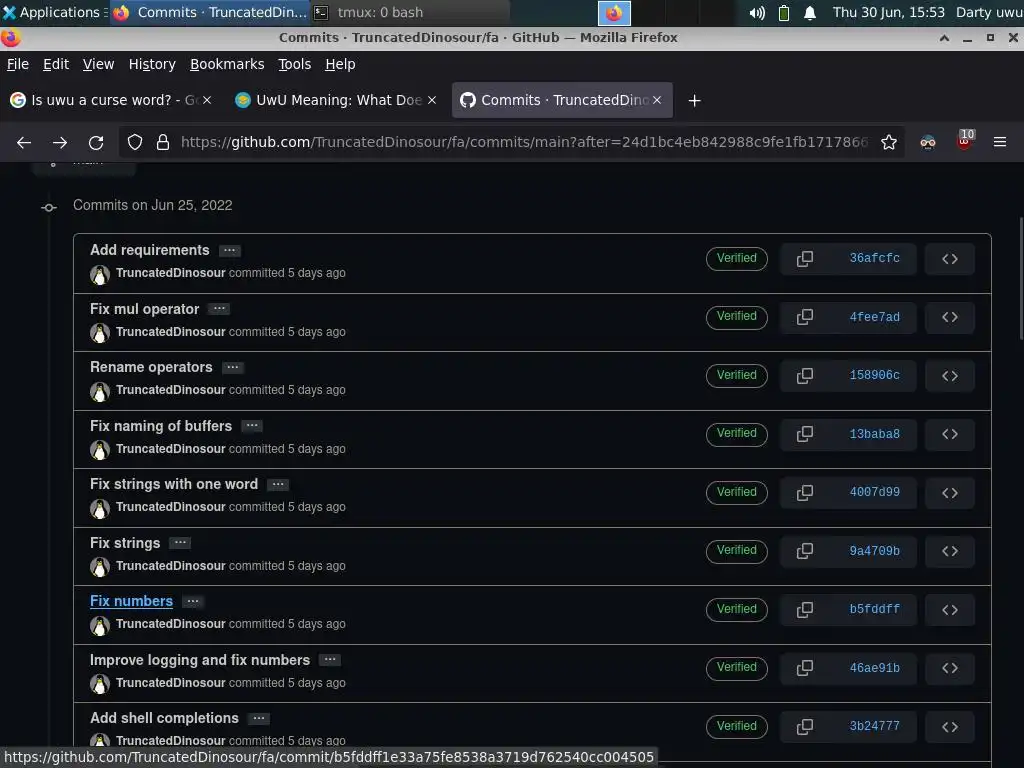Expand description of Rename operators commit
Image resolution: width=1024 pixels, height=768 pixels.
[232, 367]
